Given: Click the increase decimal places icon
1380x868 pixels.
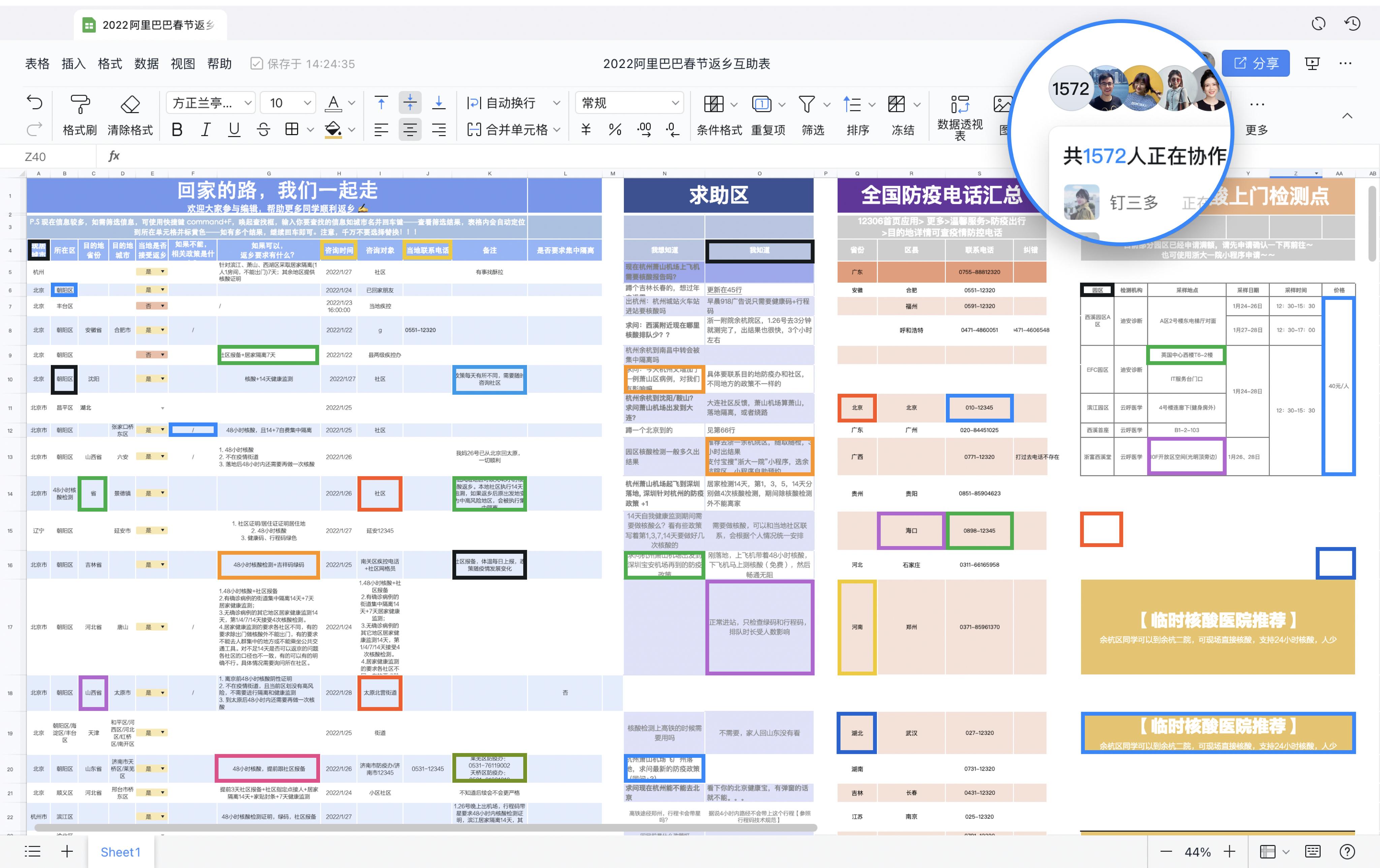Looking at the screenshot, I should click(x=644, y=129).
